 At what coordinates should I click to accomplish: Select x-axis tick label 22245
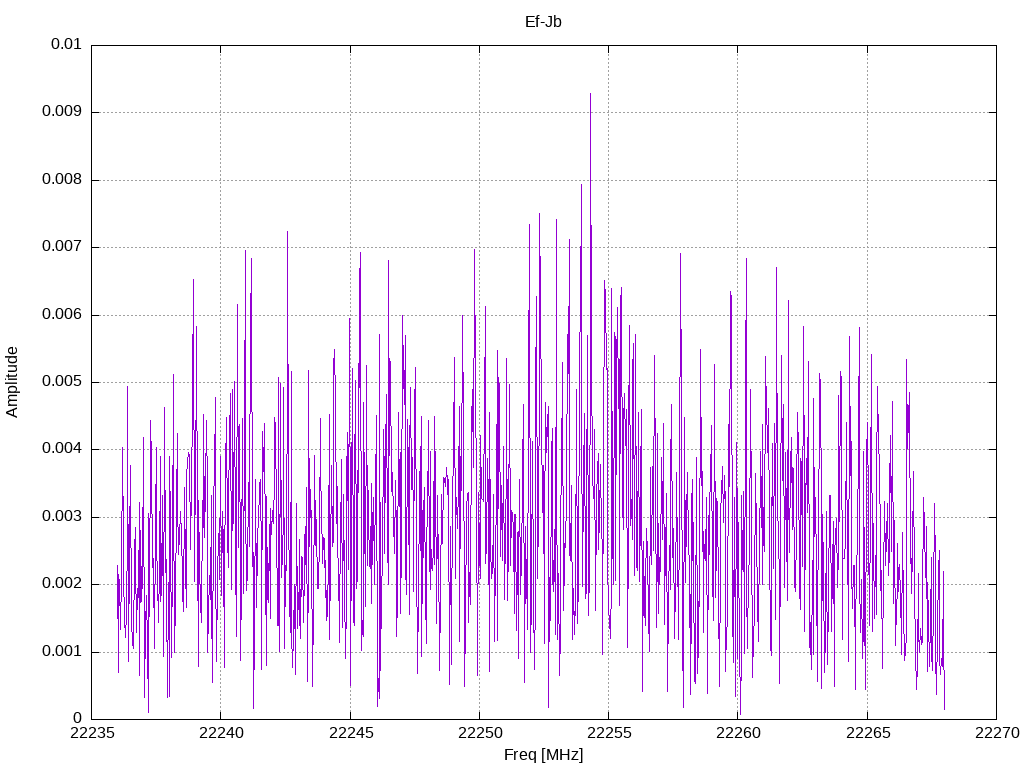[x=350, y=733]
